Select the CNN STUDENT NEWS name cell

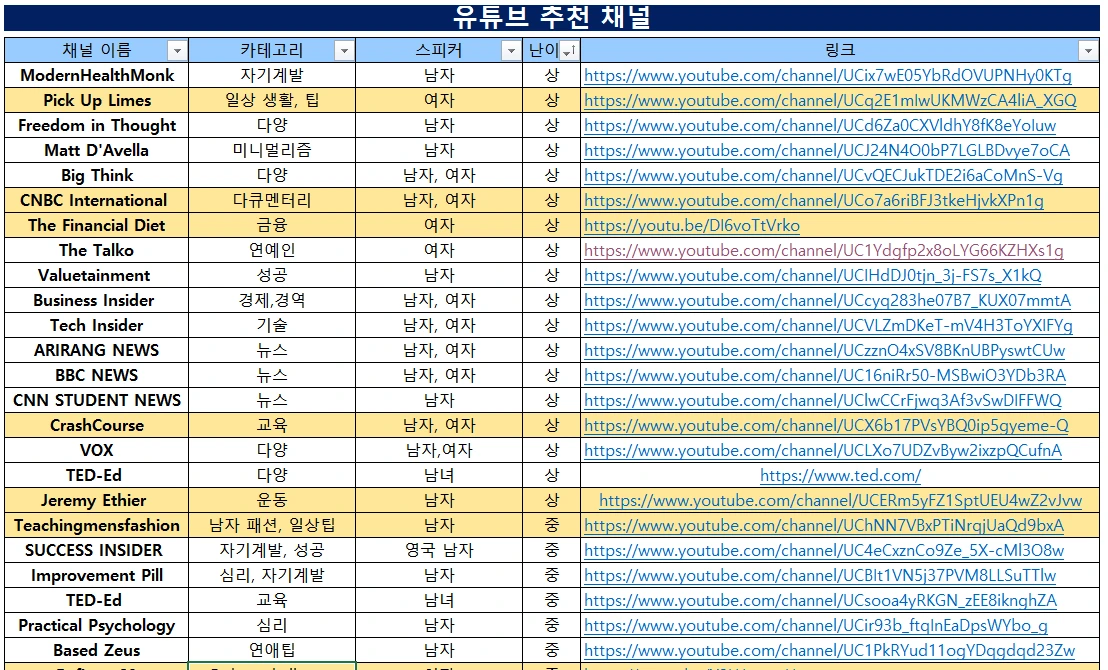point(97,401)
